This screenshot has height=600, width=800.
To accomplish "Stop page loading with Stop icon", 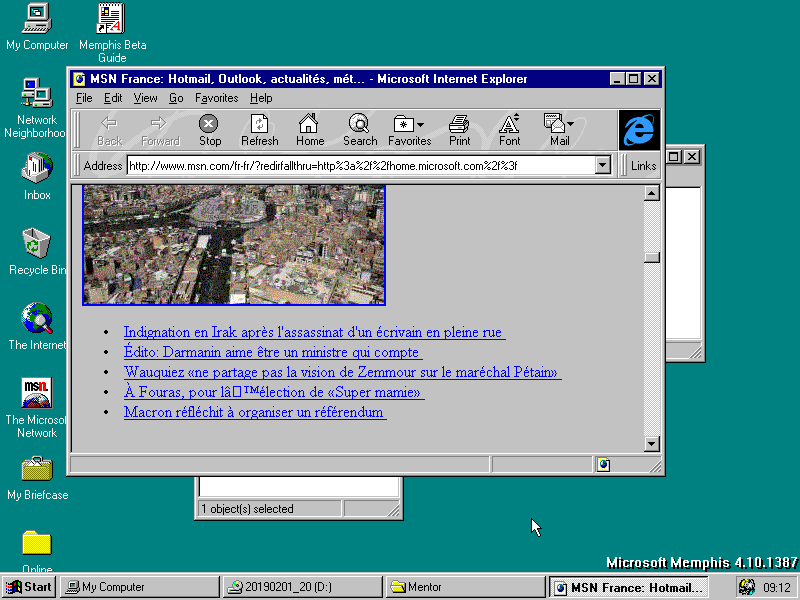I will tap(209, 130).
